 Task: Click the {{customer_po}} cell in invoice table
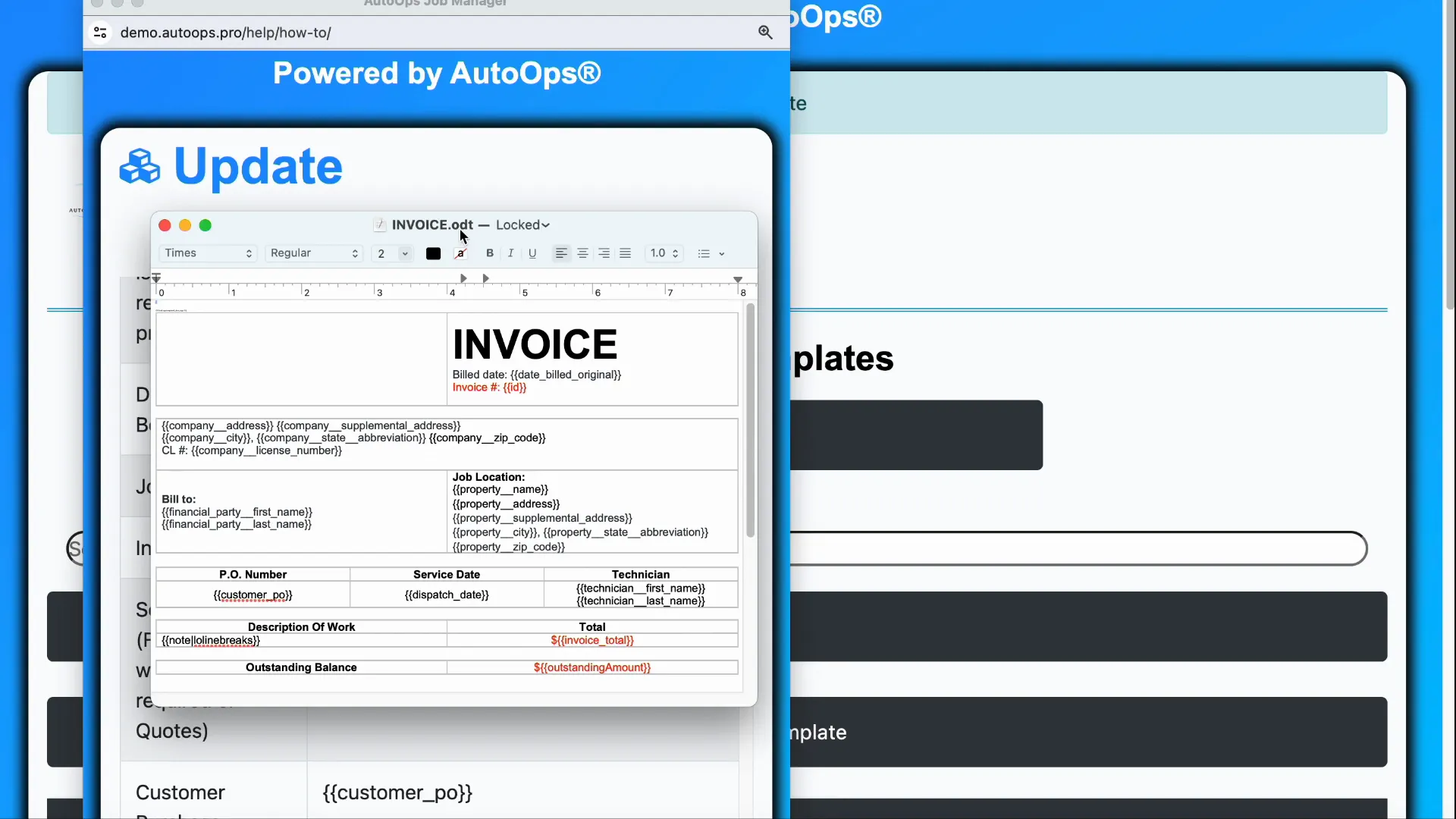pyautogui.click(x=253, y=595)
